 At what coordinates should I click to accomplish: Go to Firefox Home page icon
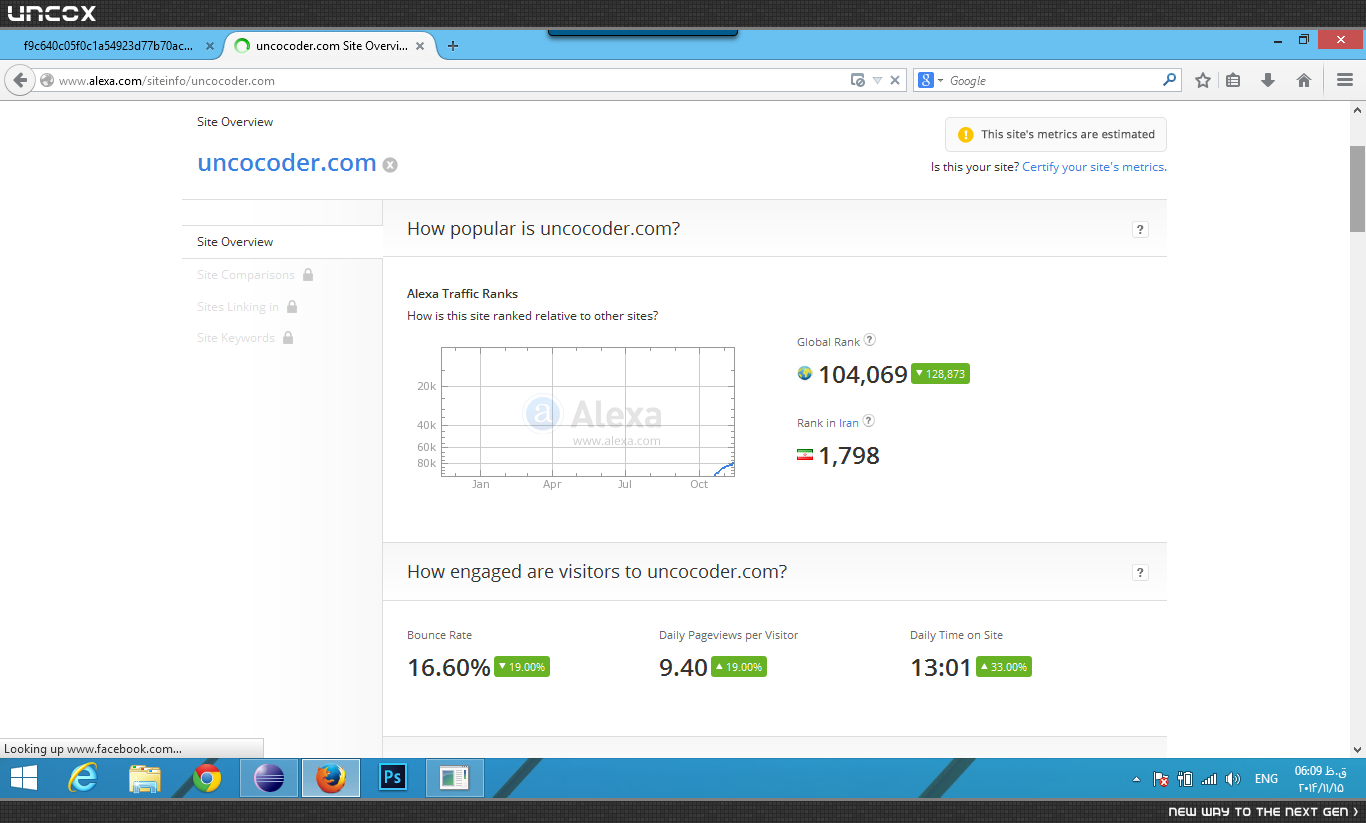point(1304,81)
